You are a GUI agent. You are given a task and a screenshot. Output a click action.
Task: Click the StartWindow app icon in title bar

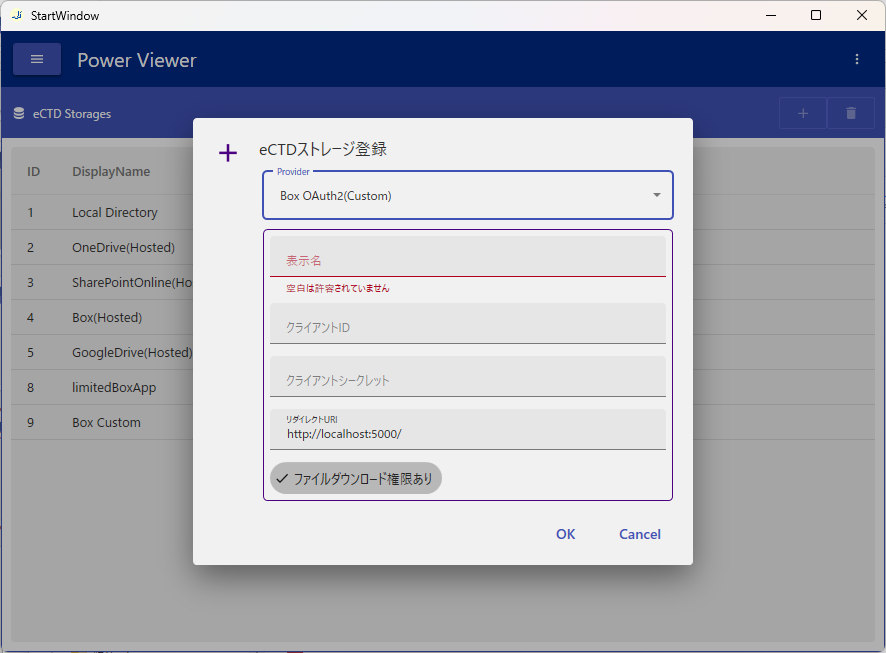[16, 16]
